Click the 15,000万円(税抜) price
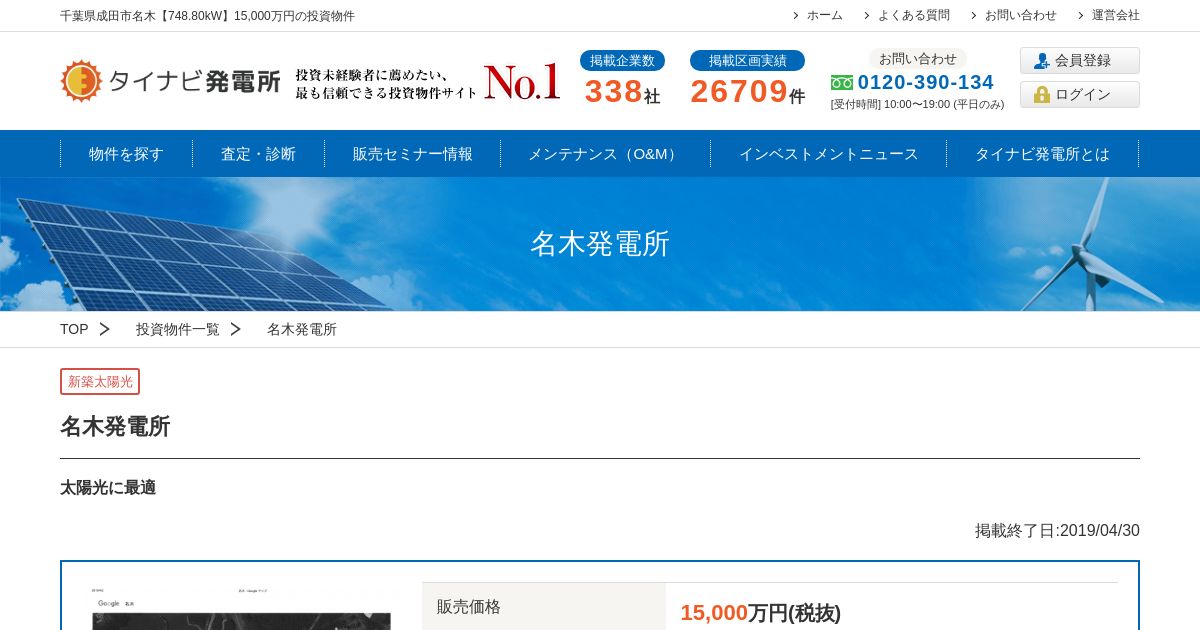This screenshot has height=630, width=1200. tap(761, 613)
